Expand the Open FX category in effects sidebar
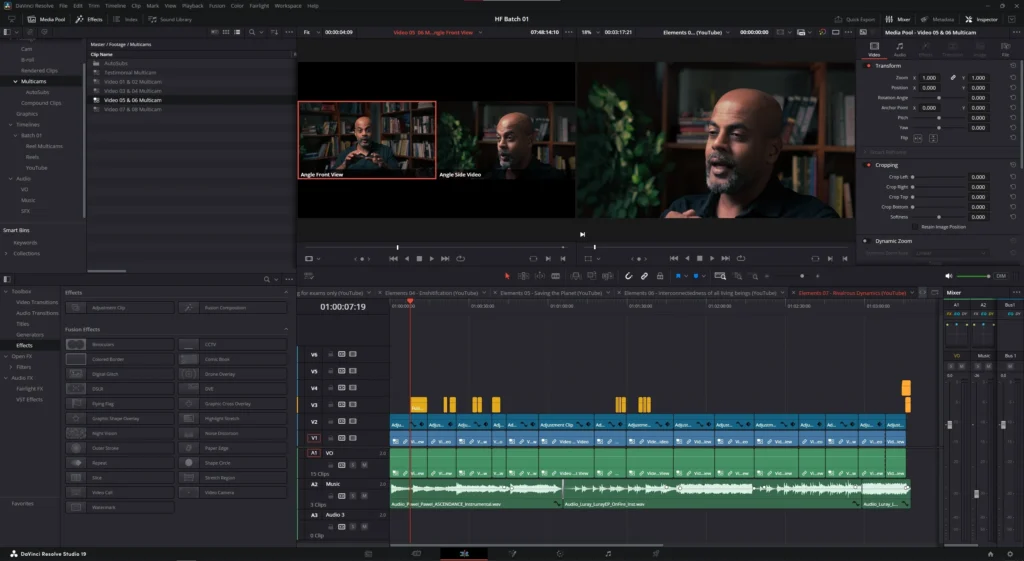The width and height of the screenshot is (1024, 561). click(7, 356)
